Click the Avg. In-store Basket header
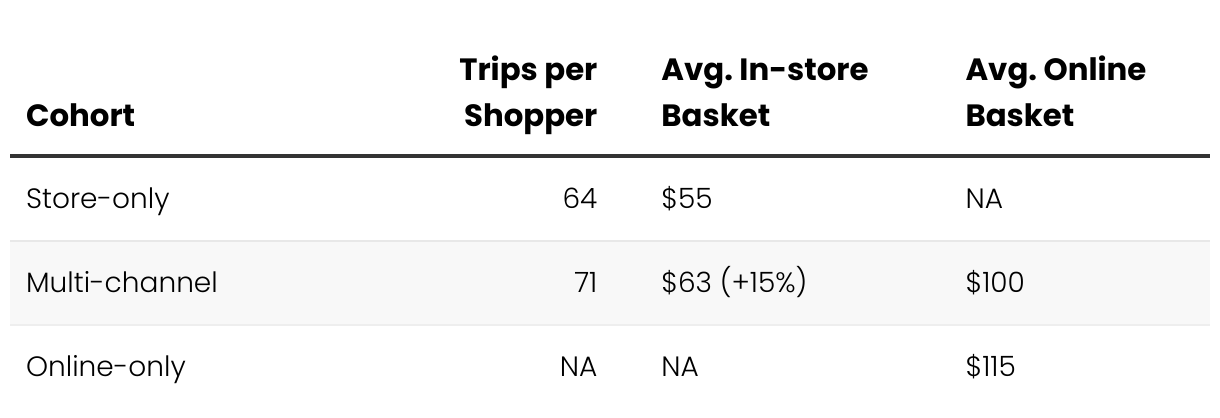 click(x=765, y=92)
